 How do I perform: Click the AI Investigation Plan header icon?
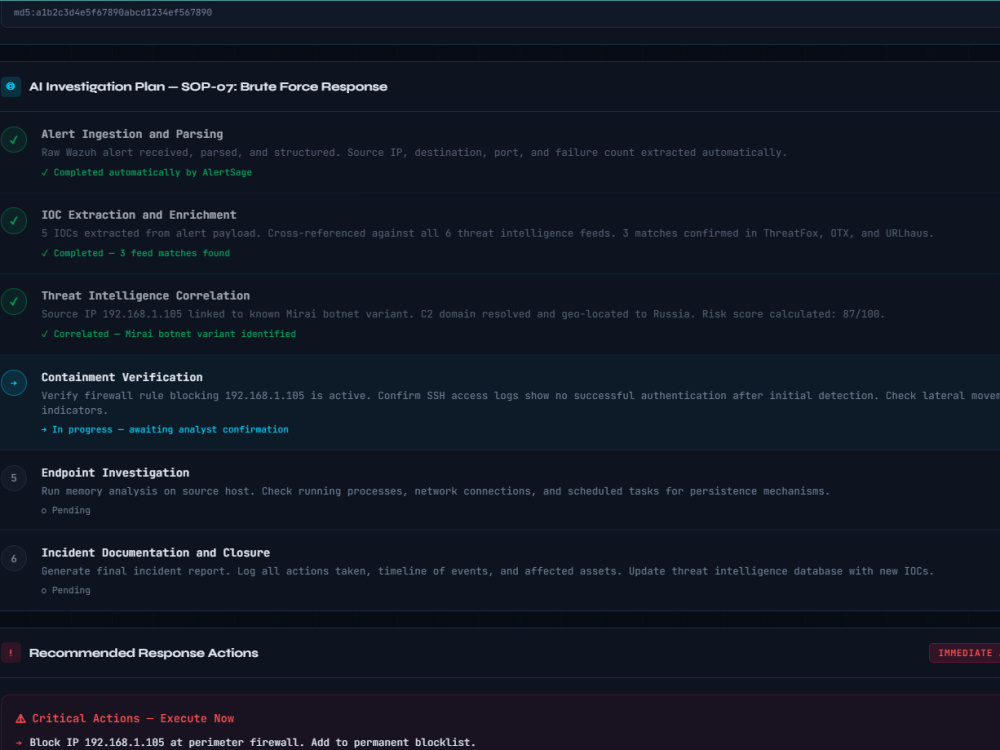pyautogui.click(x=11, y=87)
